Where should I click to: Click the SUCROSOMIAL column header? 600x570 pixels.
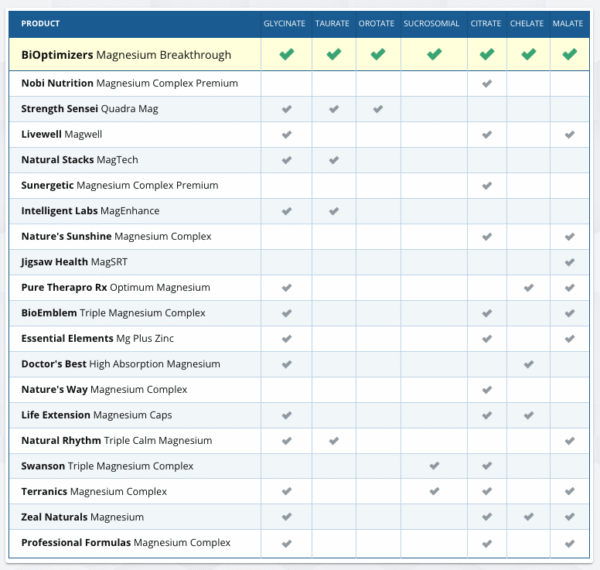pyautogui.click(x=431, y=24)
